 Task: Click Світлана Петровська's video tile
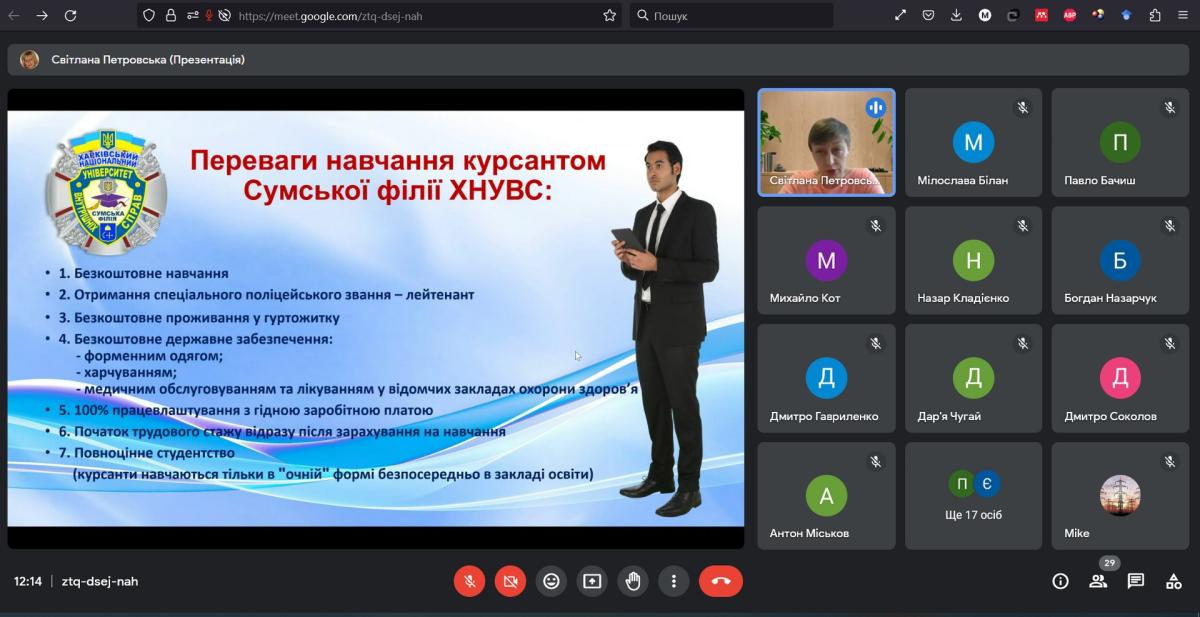(826, 142)
